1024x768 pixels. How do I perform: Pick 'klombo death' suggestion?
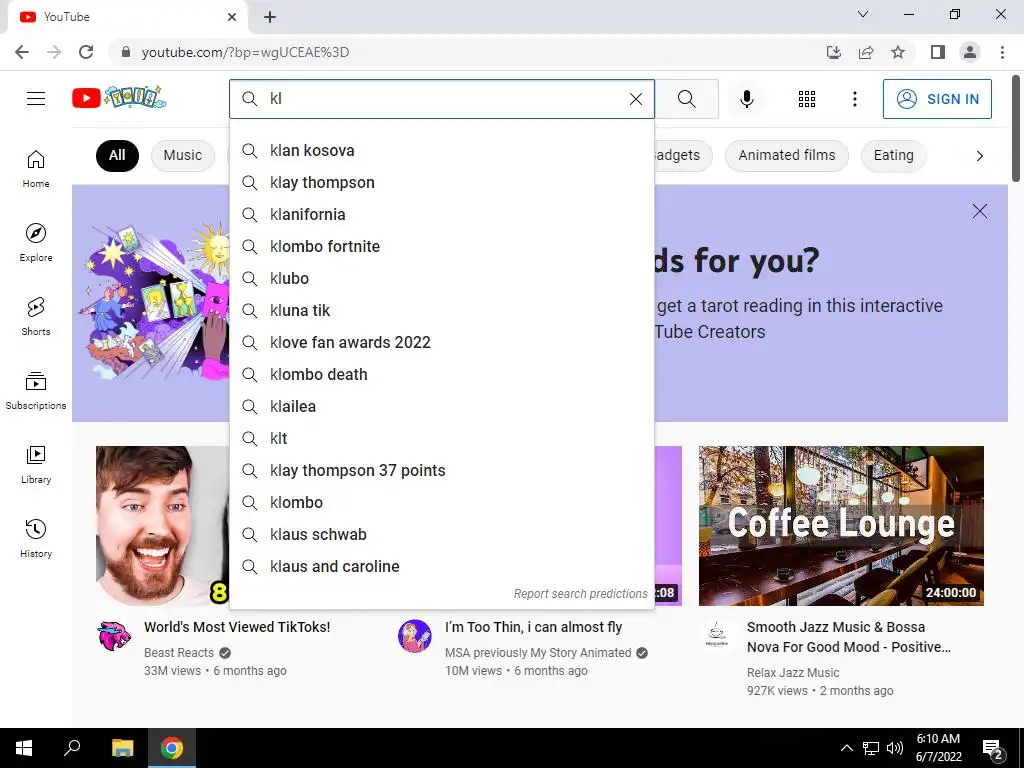point(442,374)
